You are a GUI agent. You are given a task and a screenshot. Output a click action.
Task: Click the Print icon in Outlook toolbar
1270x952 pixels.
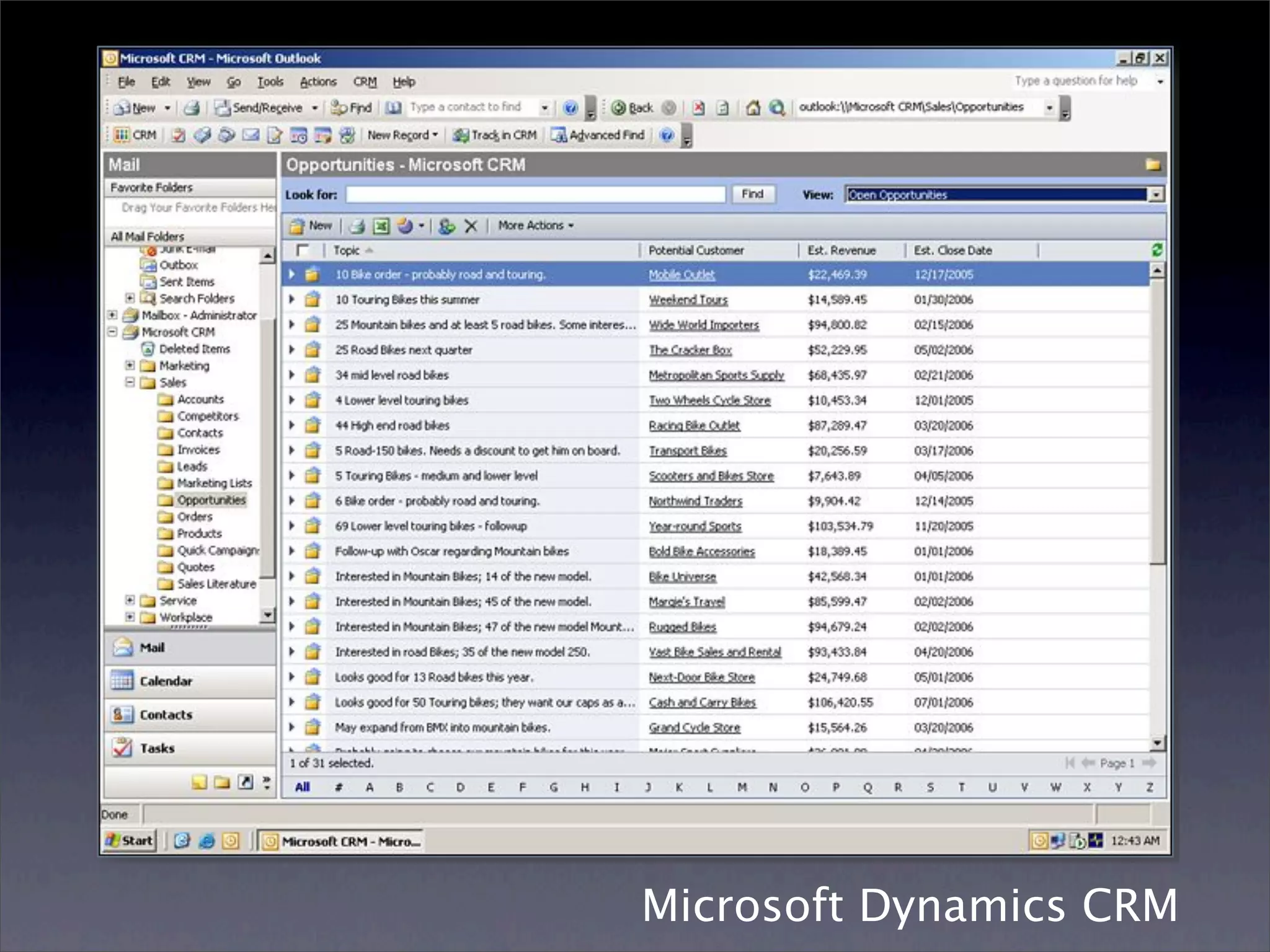[x=192, y=108]
